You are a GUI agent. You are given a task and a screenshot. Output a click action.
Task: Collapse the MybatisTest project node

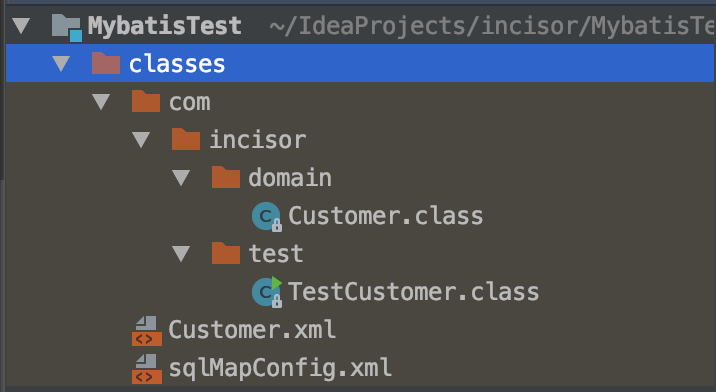pos(21,26)
